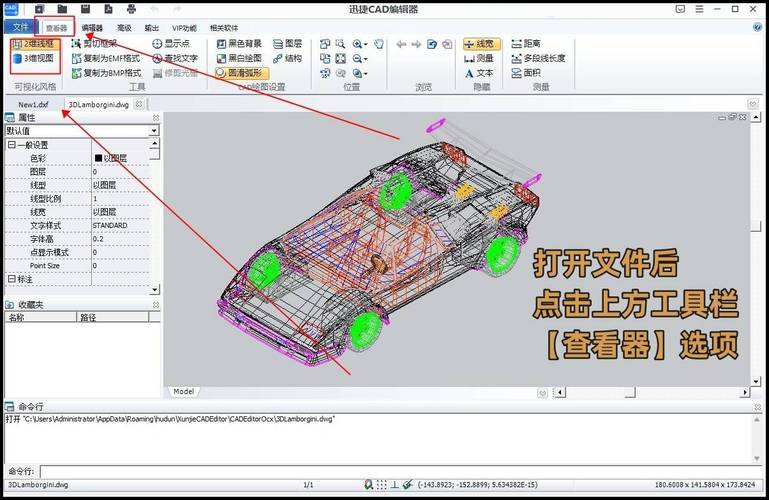This screenshot has height=500, width=769.
Task: Toggle the 2维线框 wireframe view
Action: tap(35, 44)
